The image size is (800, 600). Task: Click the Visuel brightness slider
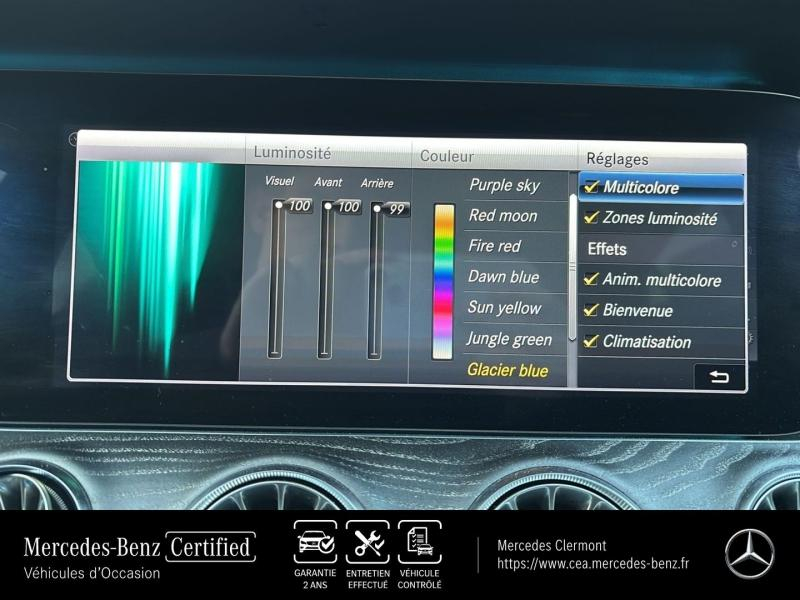[275, 278]
